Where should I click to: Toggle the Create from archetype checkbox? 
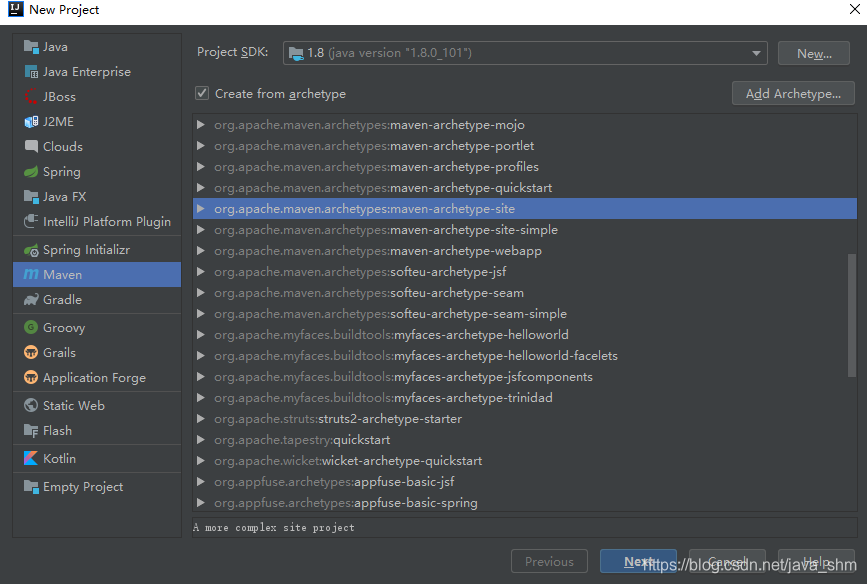click(x=202, y=93)
